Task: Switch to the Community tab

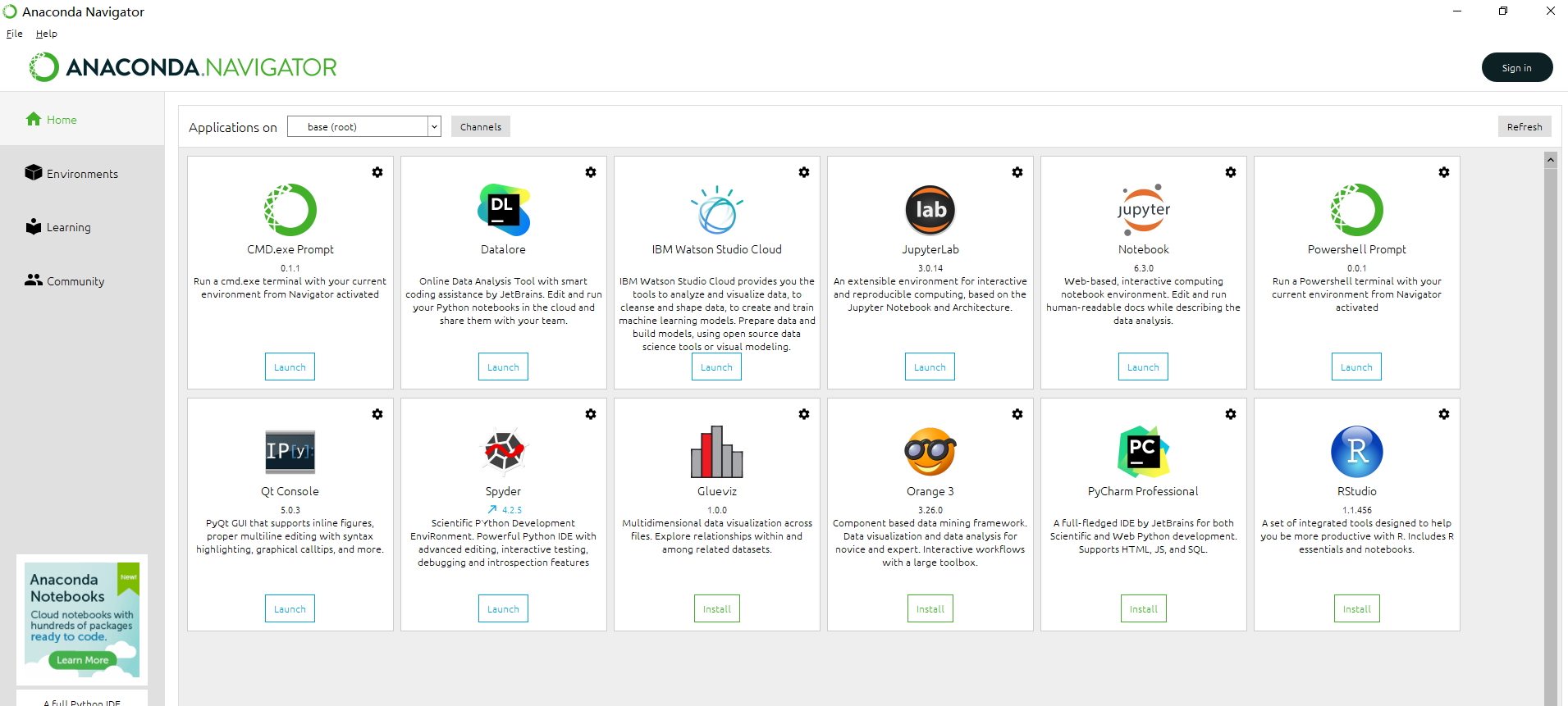Action: click(82, 281)
